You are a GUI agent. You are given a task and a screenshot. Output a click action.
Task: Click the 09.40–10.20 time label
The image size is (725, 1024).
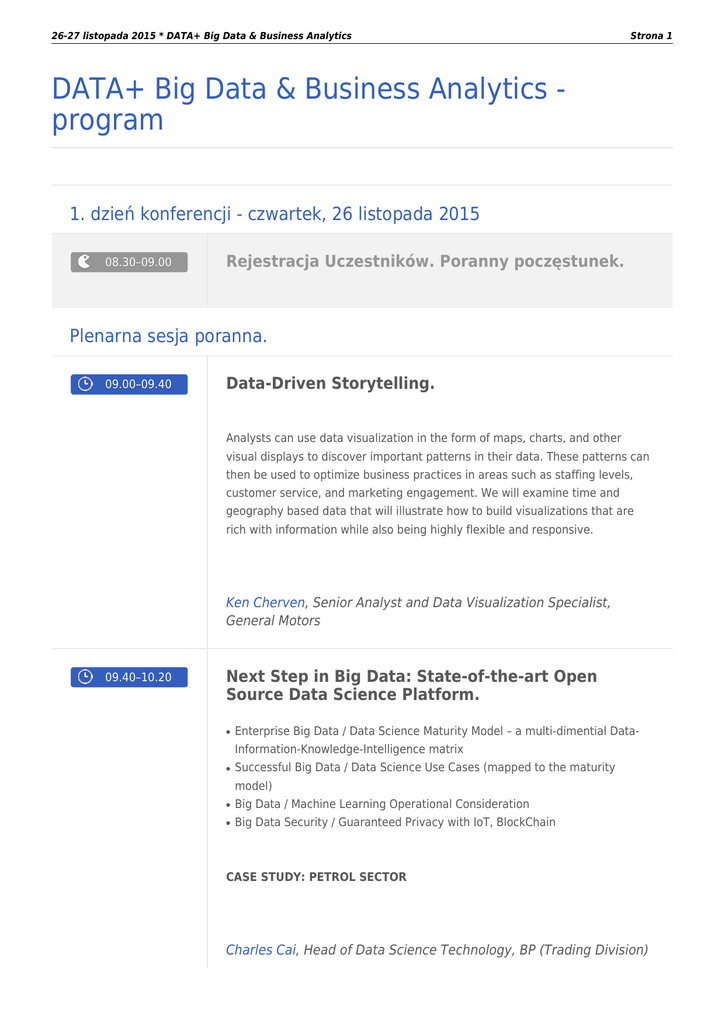coord(138,678)
